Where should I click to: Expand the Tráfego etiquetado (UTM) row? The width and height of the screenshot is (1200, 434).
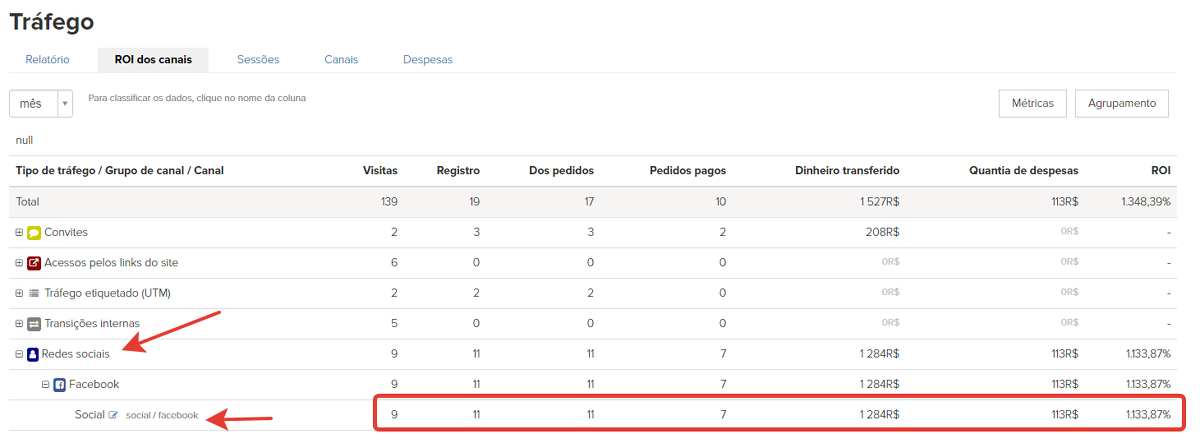19,293
